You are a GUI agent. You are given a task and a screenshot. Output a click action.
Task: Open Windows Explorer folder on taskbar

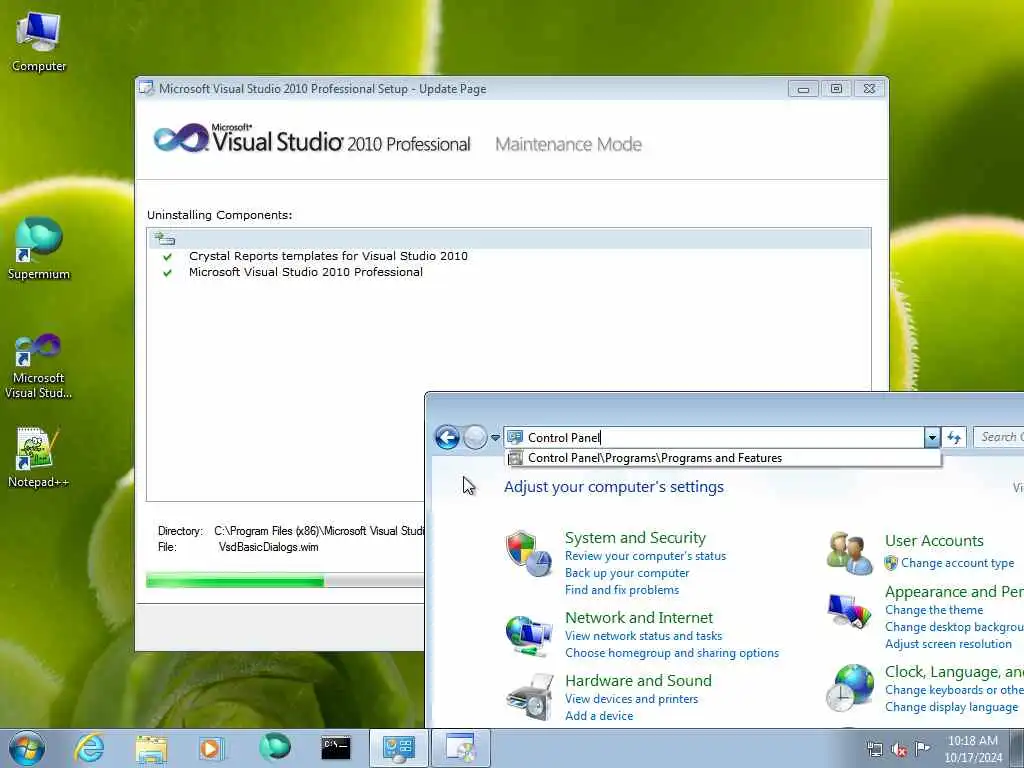(x=151, y=748)
